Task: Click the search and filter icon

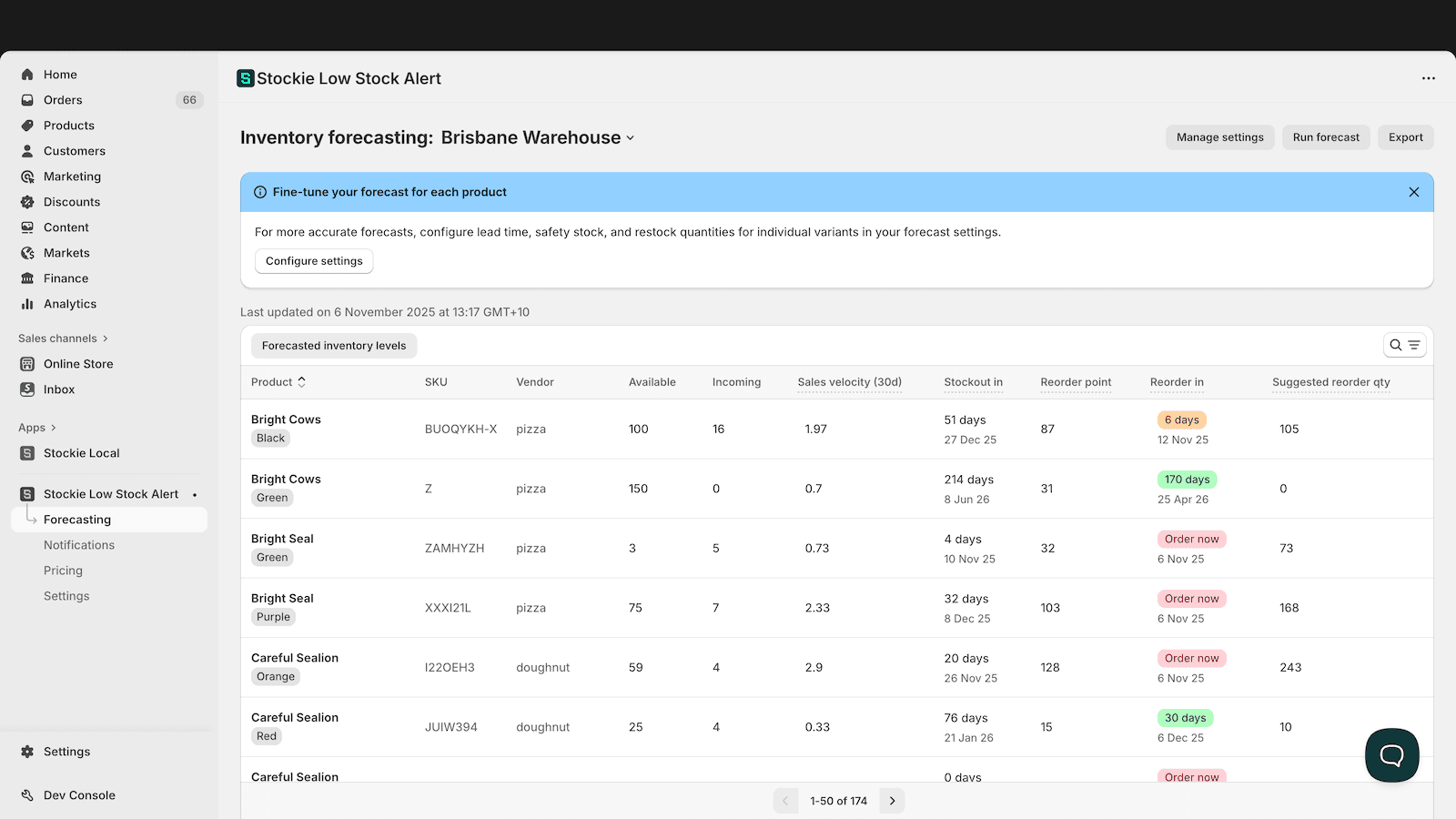Action: point(1404,345)
